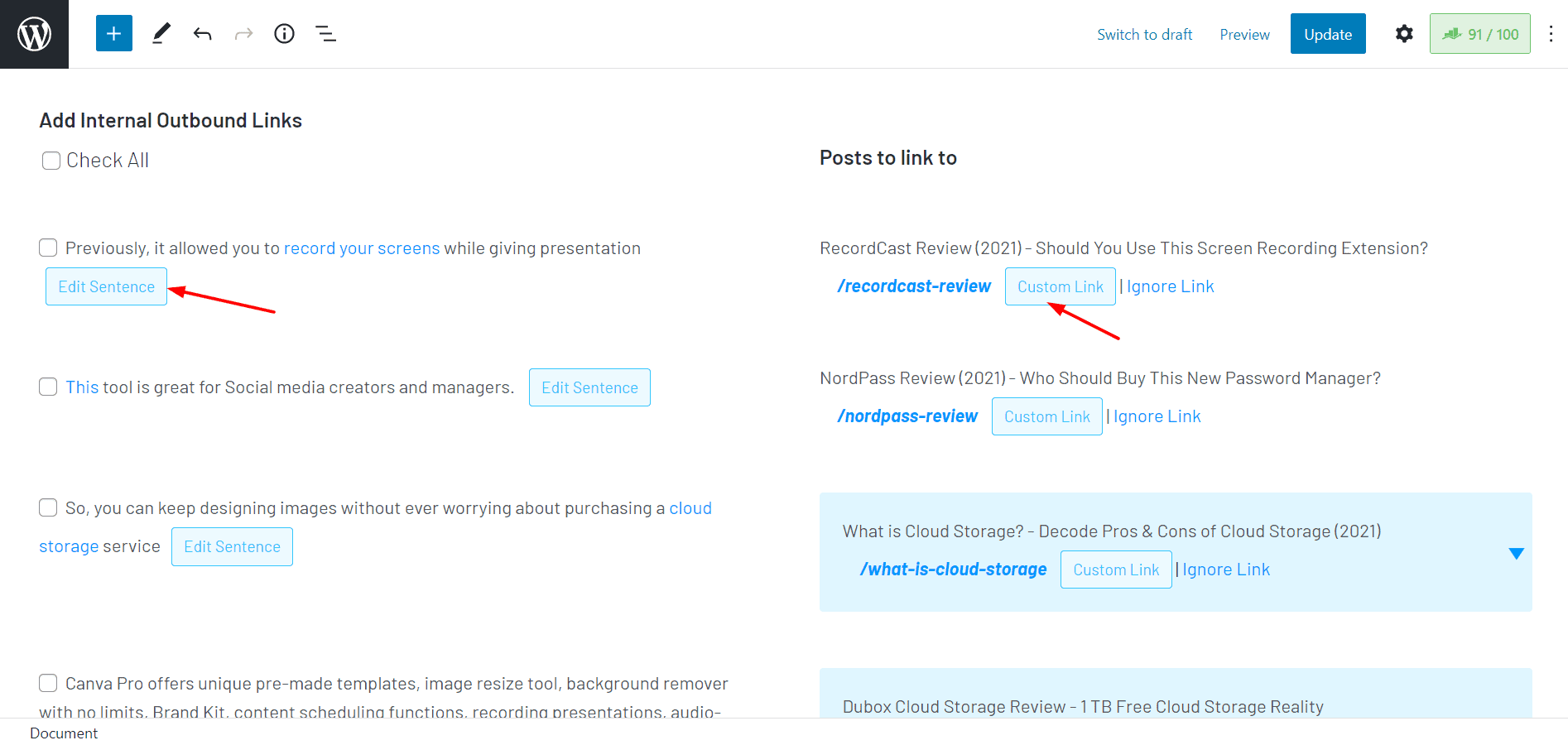Click the redo arrow icon
The image size is (1568, 745).
click(x=243, y=34)
